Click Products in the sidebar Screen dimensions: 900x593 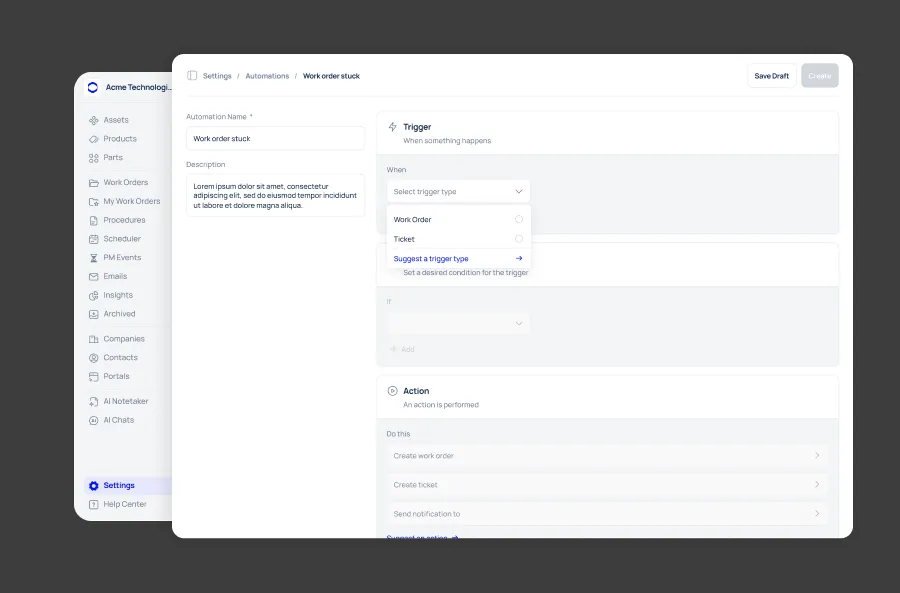(x=120, y=139)
